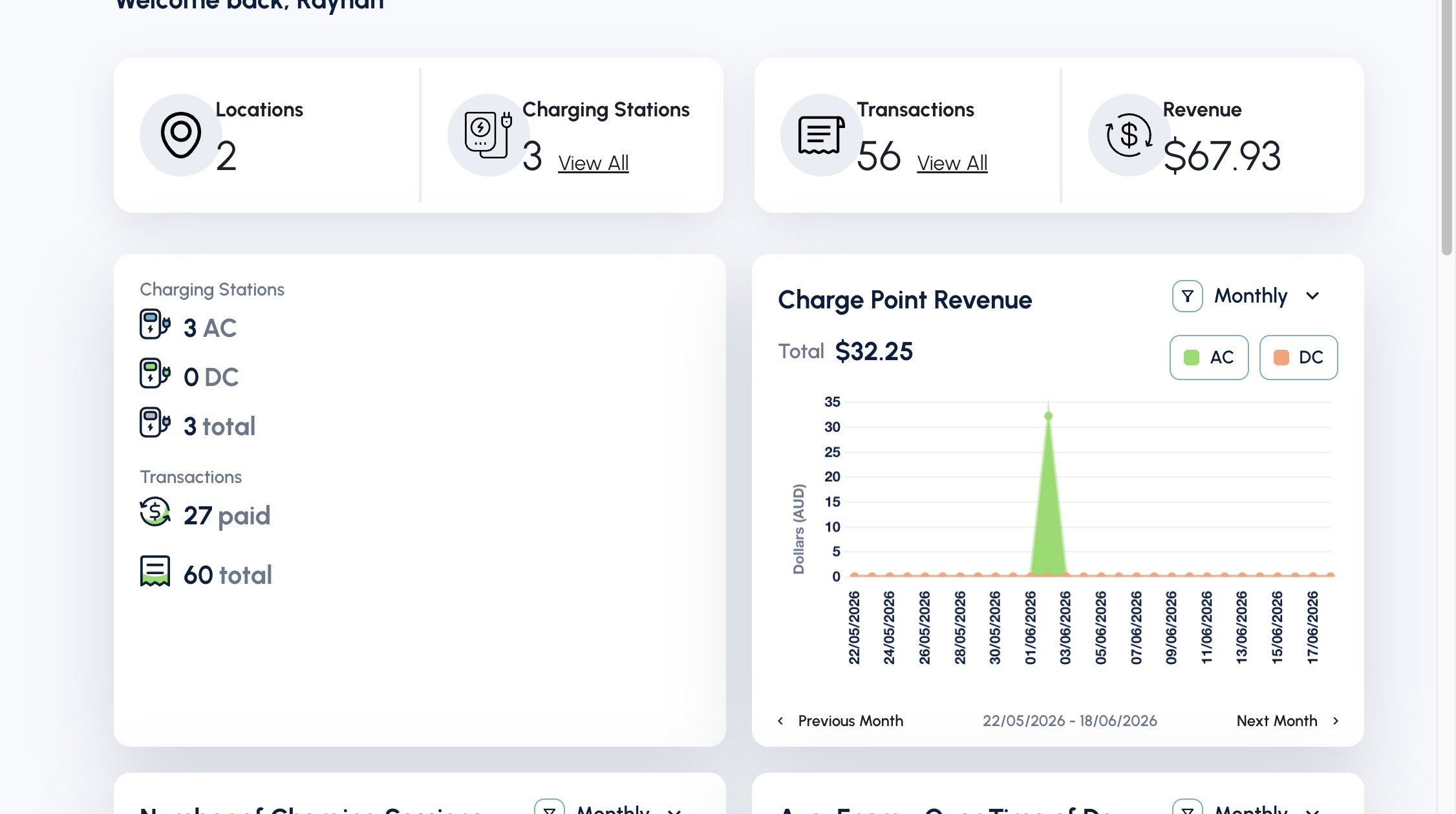Click the Revenue dollar cycle icon
Image resolution: width=1456 pixels, height=814 pixels.
pyautogui.click(x=1129, y=135)
